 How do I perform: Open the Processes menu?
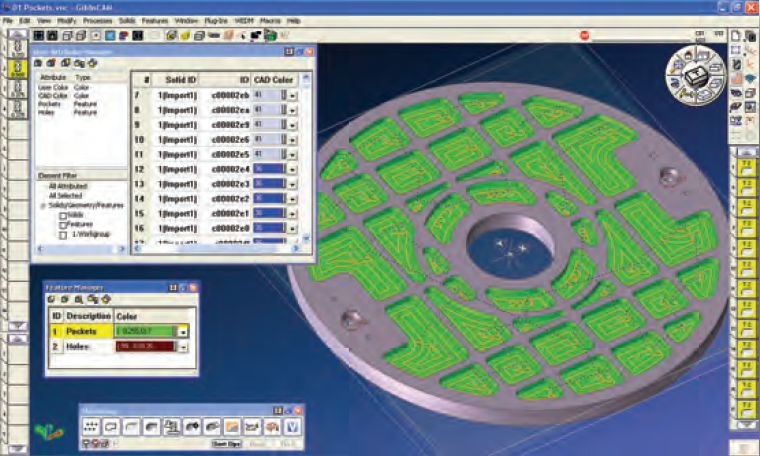coord(97,21)
